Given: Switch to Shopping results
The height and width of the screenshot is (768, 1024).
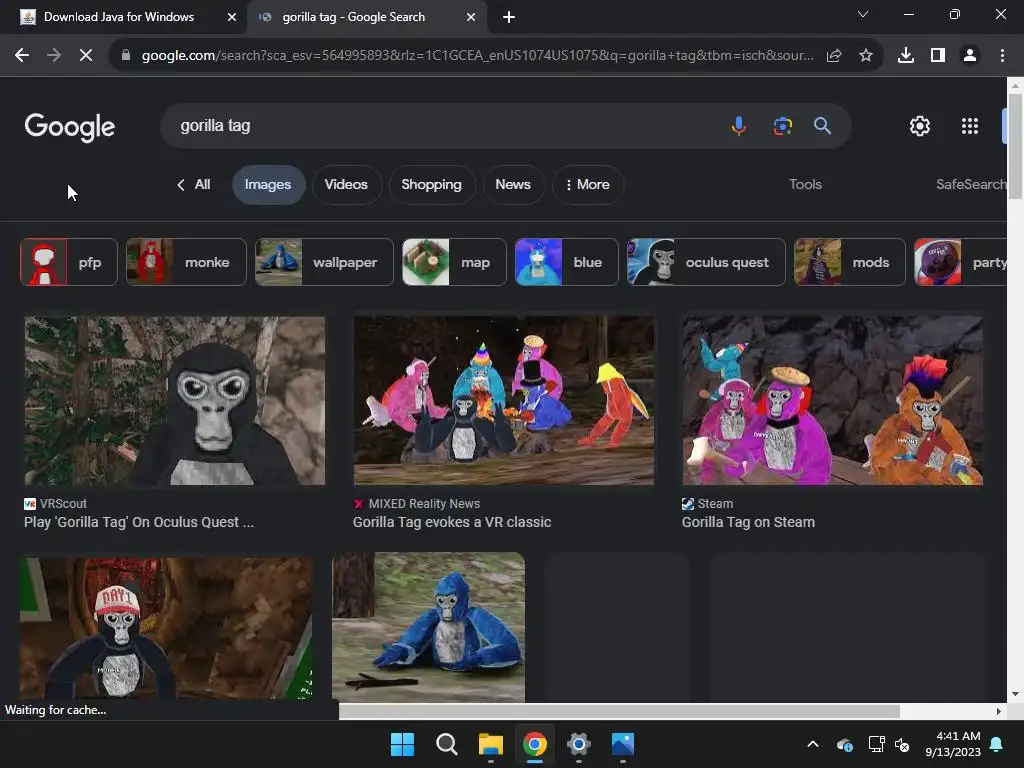Looking at the screenshot, I should pyautogui.click(x=431, y=185).
